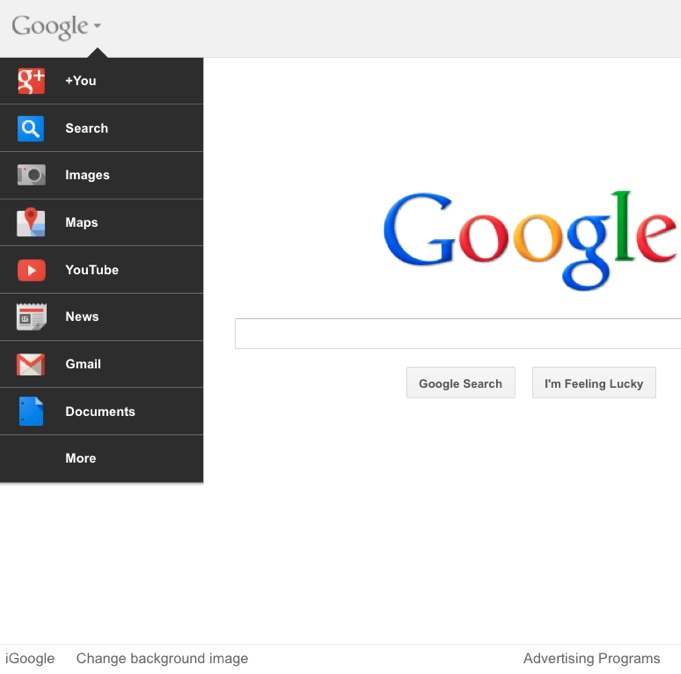Open Advertising Programs footer link
Image resolution: width=681 pixels, height=674 pixels.
click(592, 658)
